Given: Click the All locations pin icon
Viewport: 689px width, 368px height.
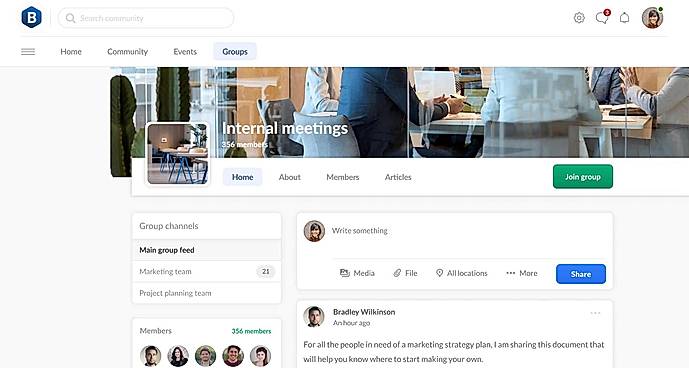Looking at the screenshot, I should click(439, 273).
